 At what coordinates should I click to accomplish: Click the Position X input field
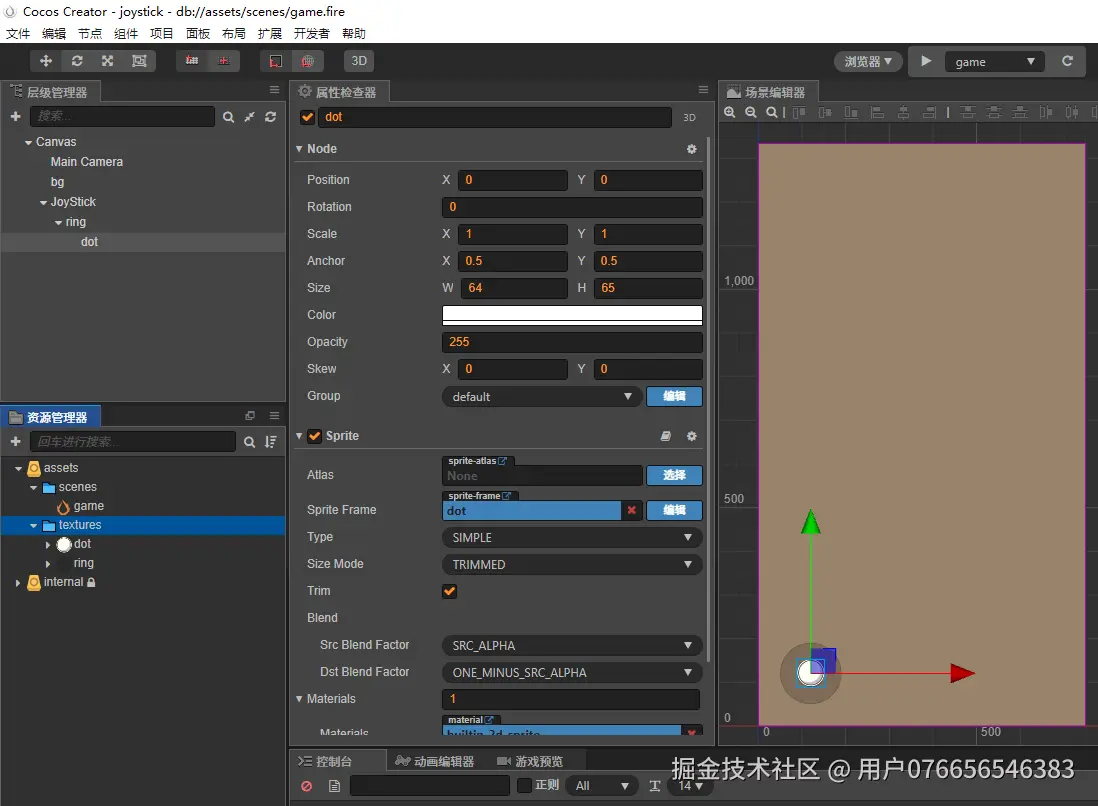[x=513, y=180]
